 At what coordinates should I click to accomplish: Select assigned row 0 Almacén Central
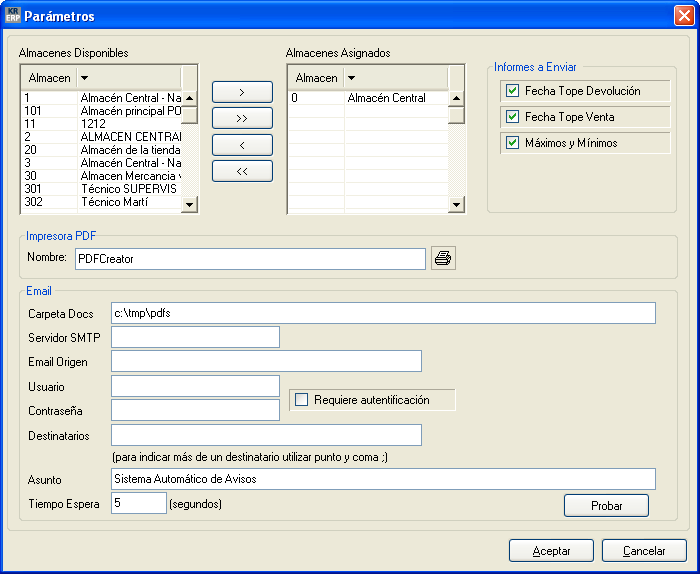[x=368, y=98]
